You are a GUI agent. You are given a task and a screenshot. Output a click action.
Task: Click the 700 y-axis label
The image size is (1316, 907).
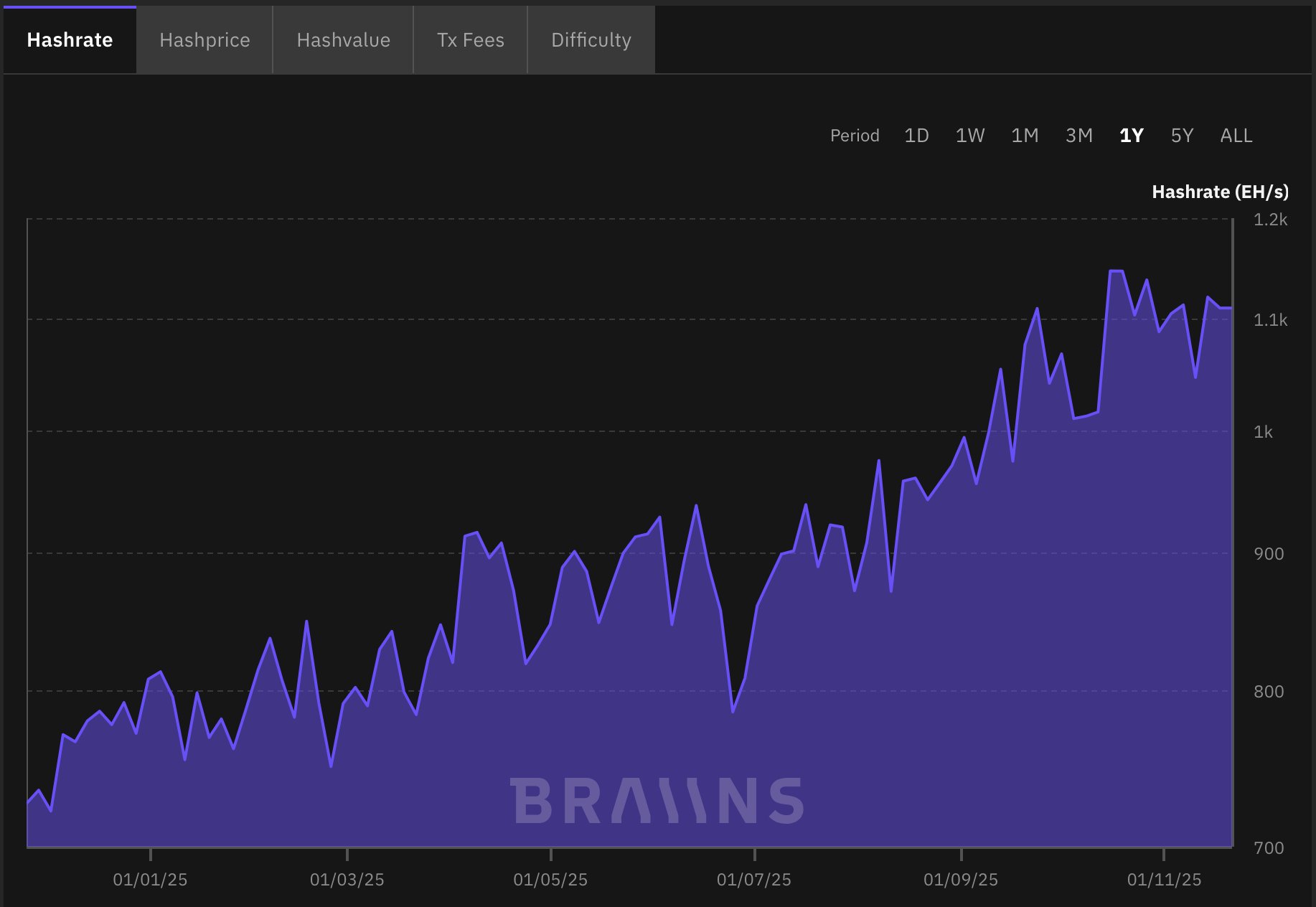1269,848
